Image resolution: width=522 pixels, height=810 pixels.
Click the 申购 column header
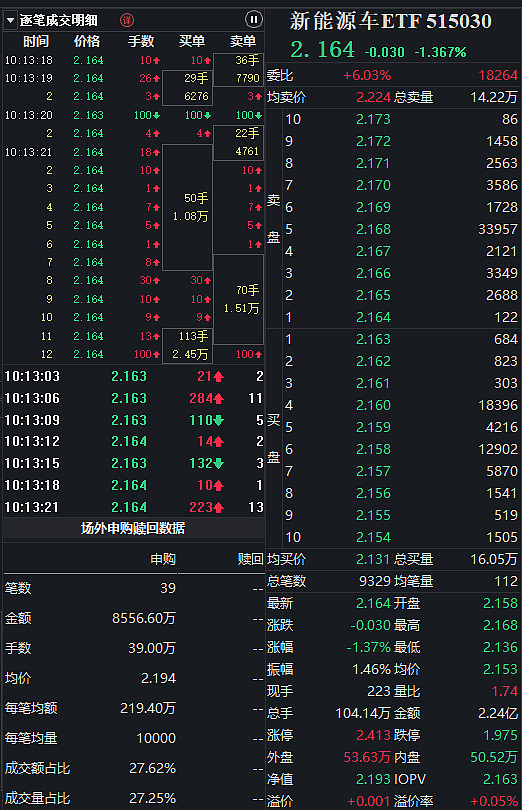[163, 559]
